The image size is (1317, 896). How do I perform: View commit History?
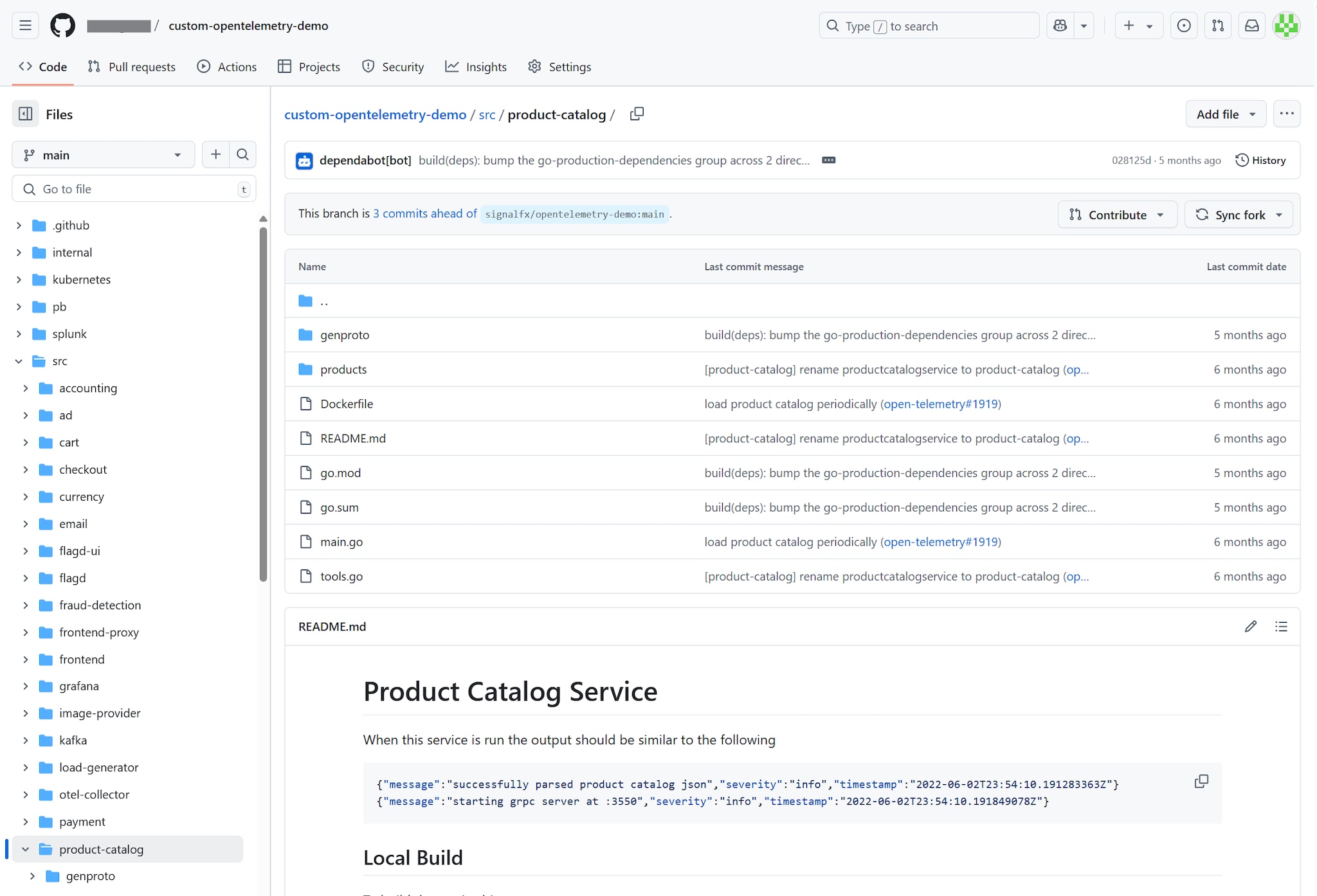1260,160
